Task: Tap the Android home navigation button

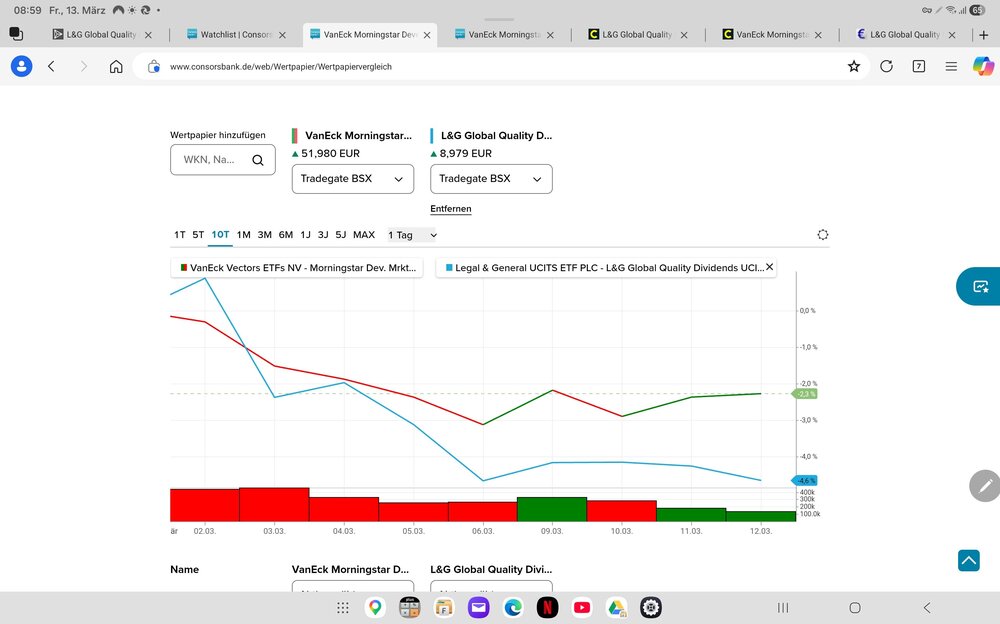Action: pyautogui.click(x=855, y=608)
